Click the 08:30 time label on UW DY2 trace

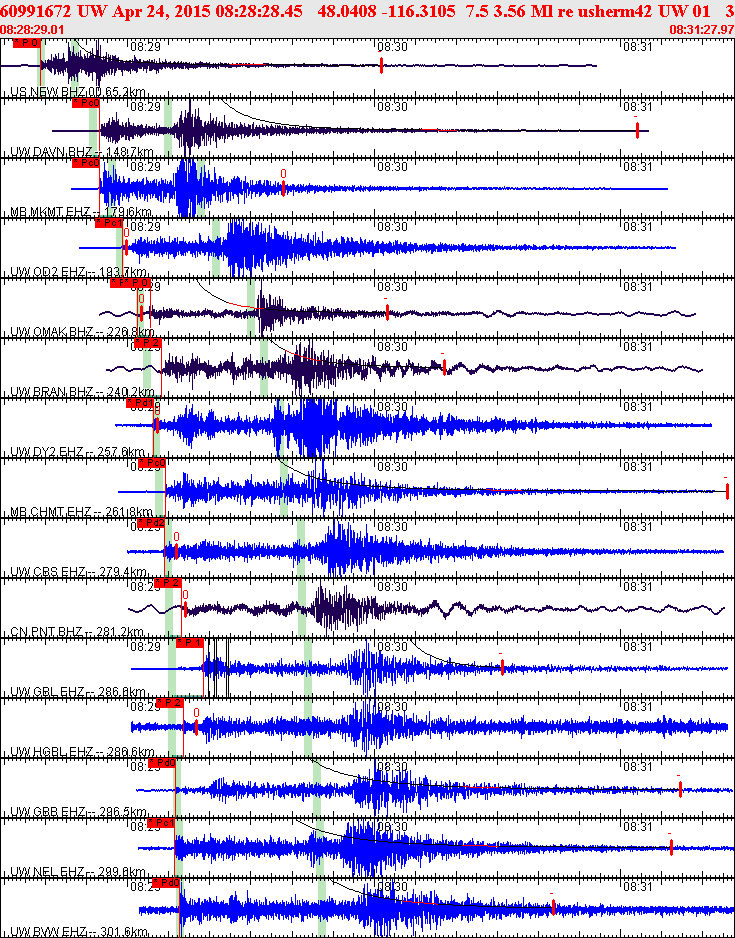[392, 406]
